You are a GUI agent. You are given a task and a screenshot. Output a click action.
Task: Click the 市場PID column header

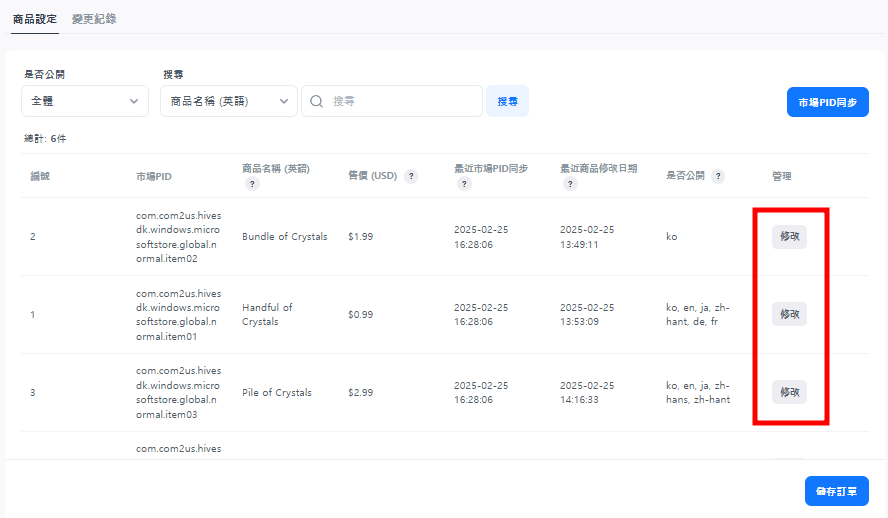click(x=154, y=176)
